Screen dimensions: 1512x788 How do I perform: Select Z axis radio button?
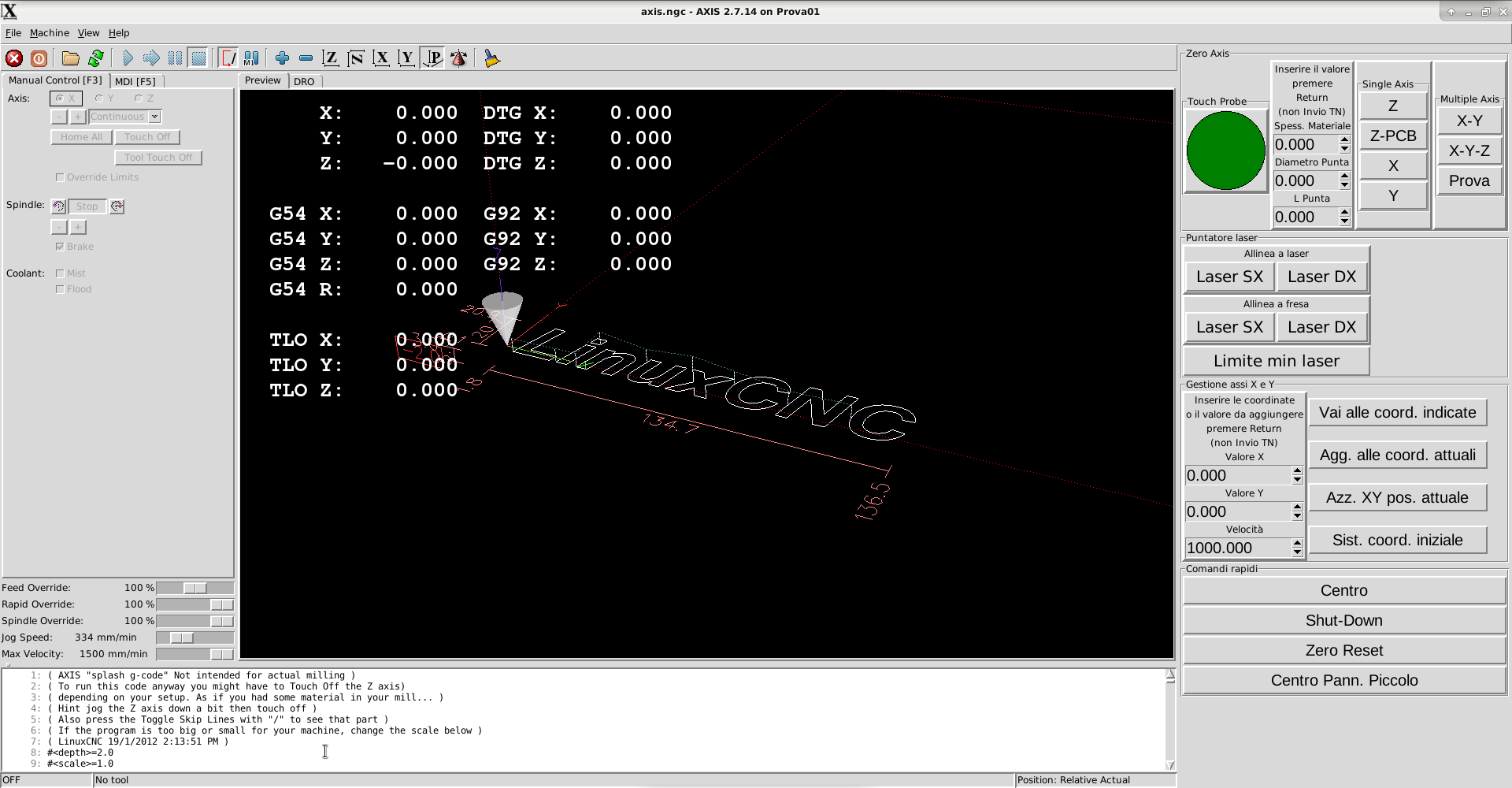coord(143,98)
